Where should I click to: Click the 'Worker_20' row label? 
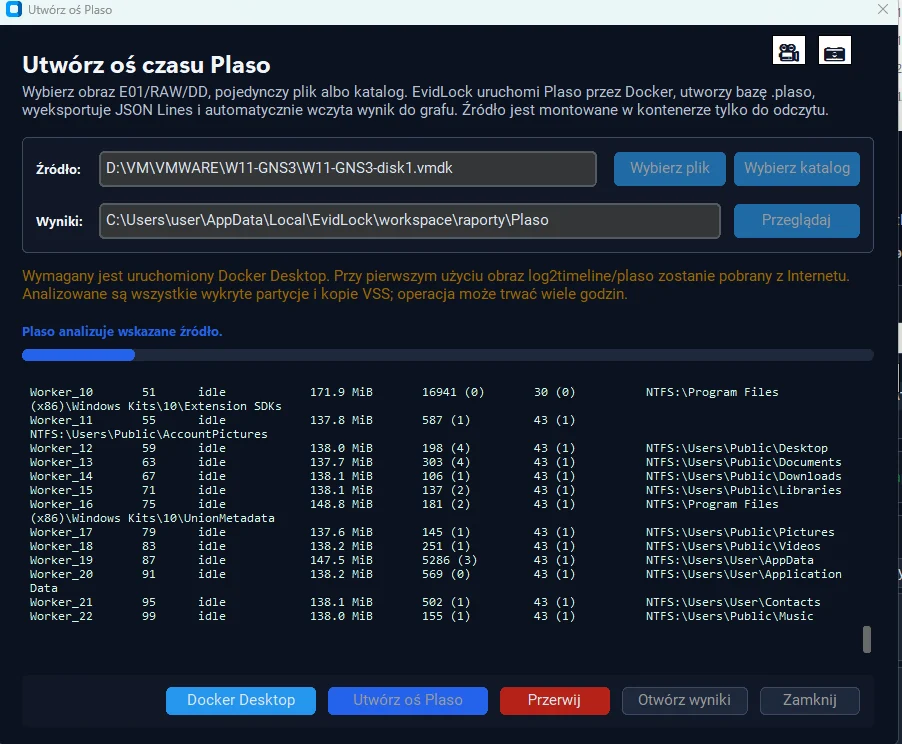[x=61, y=574]
